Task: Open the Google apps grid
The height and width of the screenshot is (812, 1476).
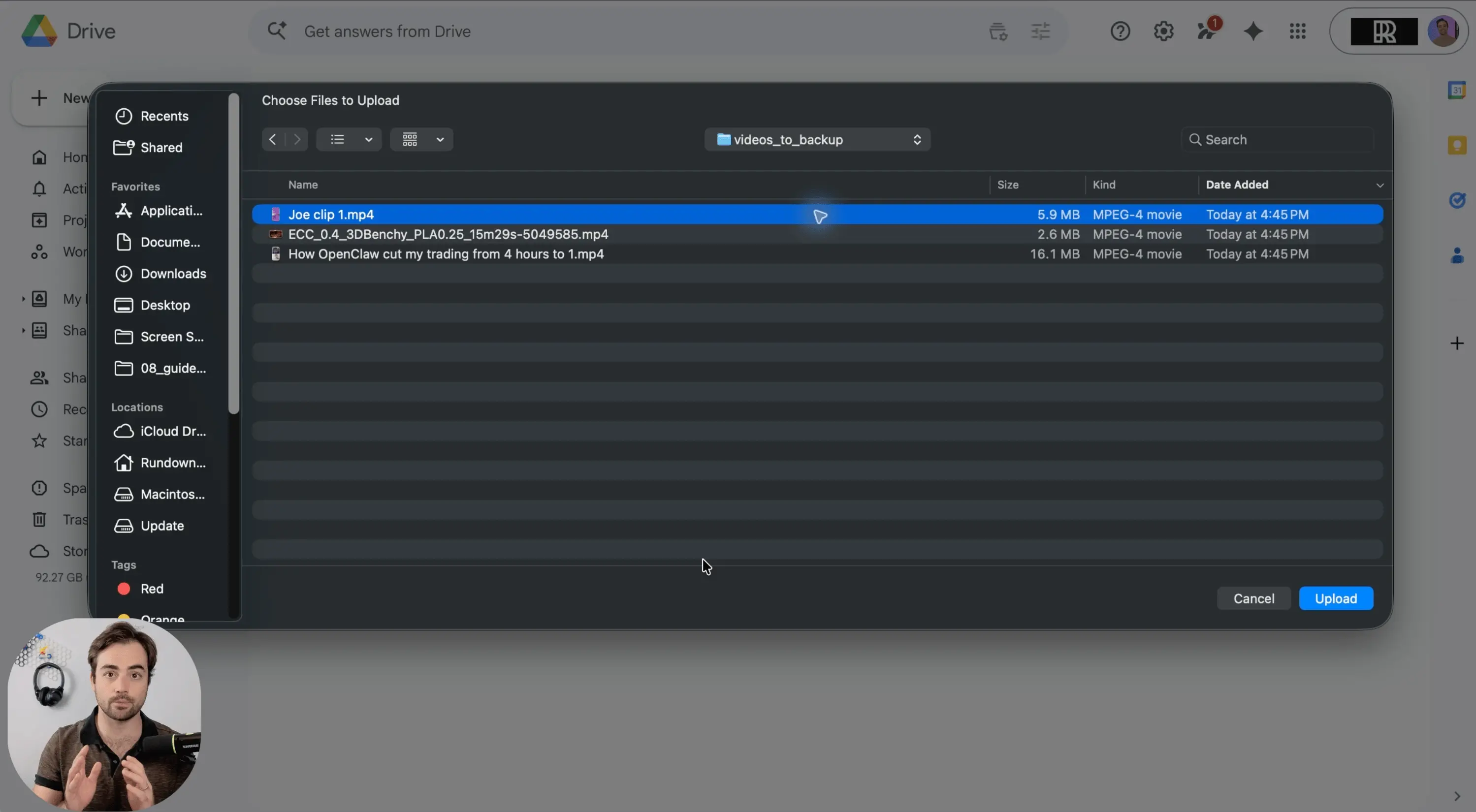Action: 1297,31
